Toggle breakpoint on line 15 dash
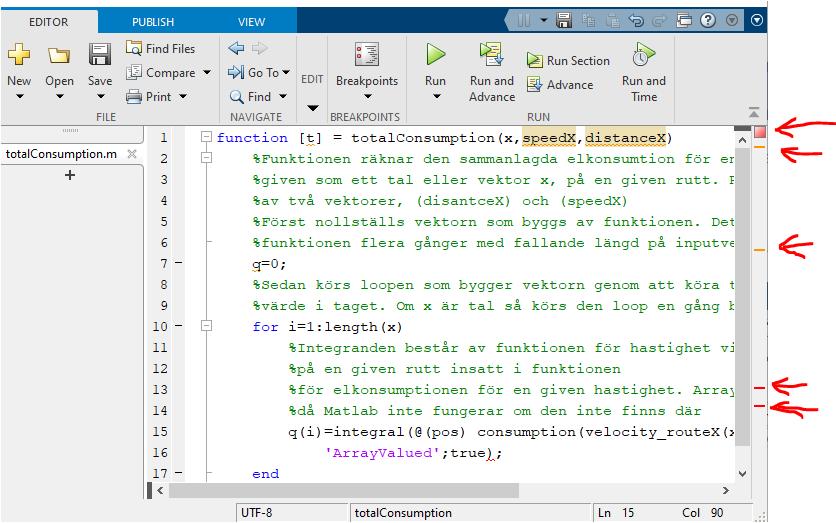 178,432
